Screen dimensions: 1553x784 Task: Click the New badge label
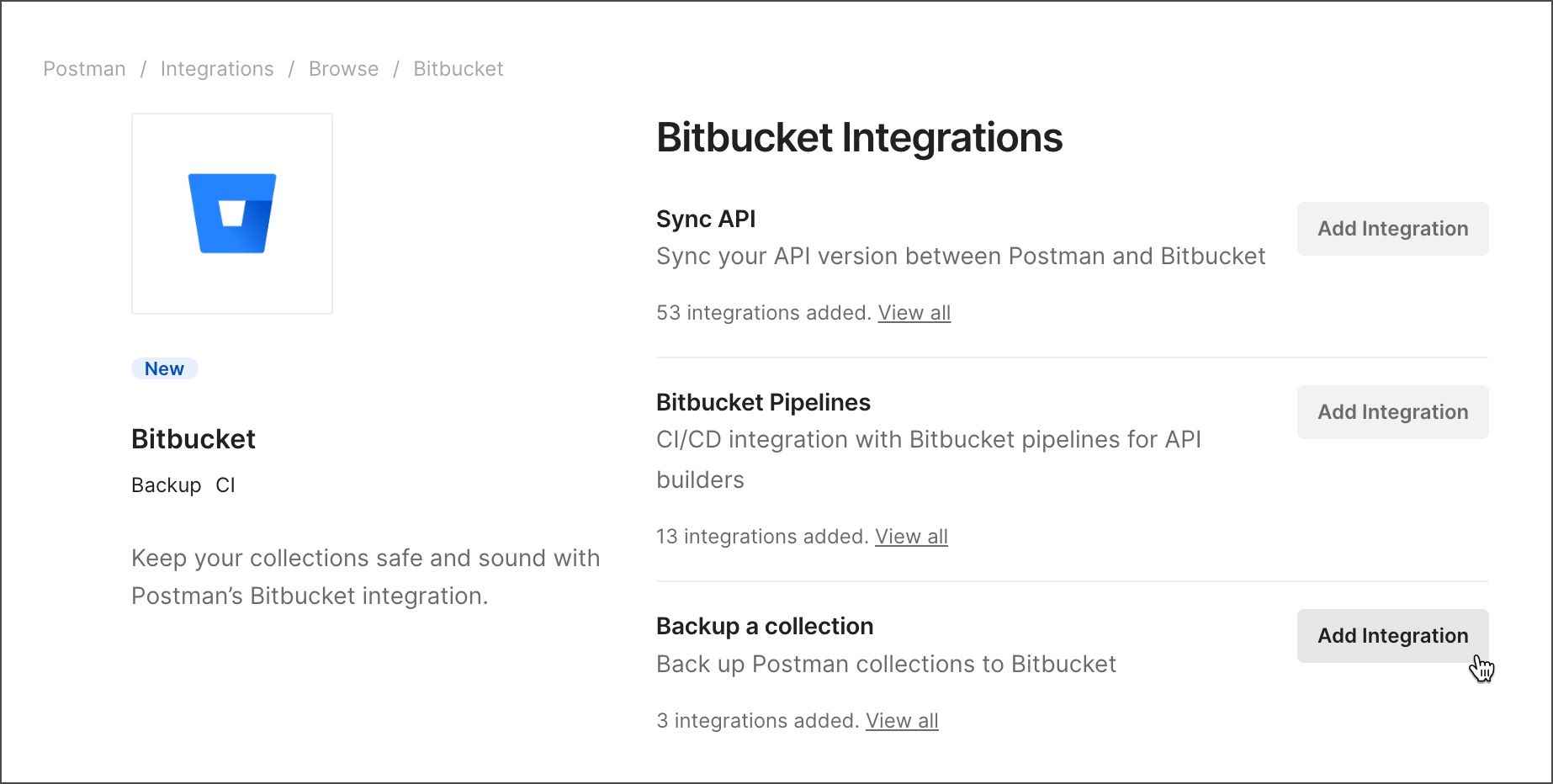click(x=164, y=368)
